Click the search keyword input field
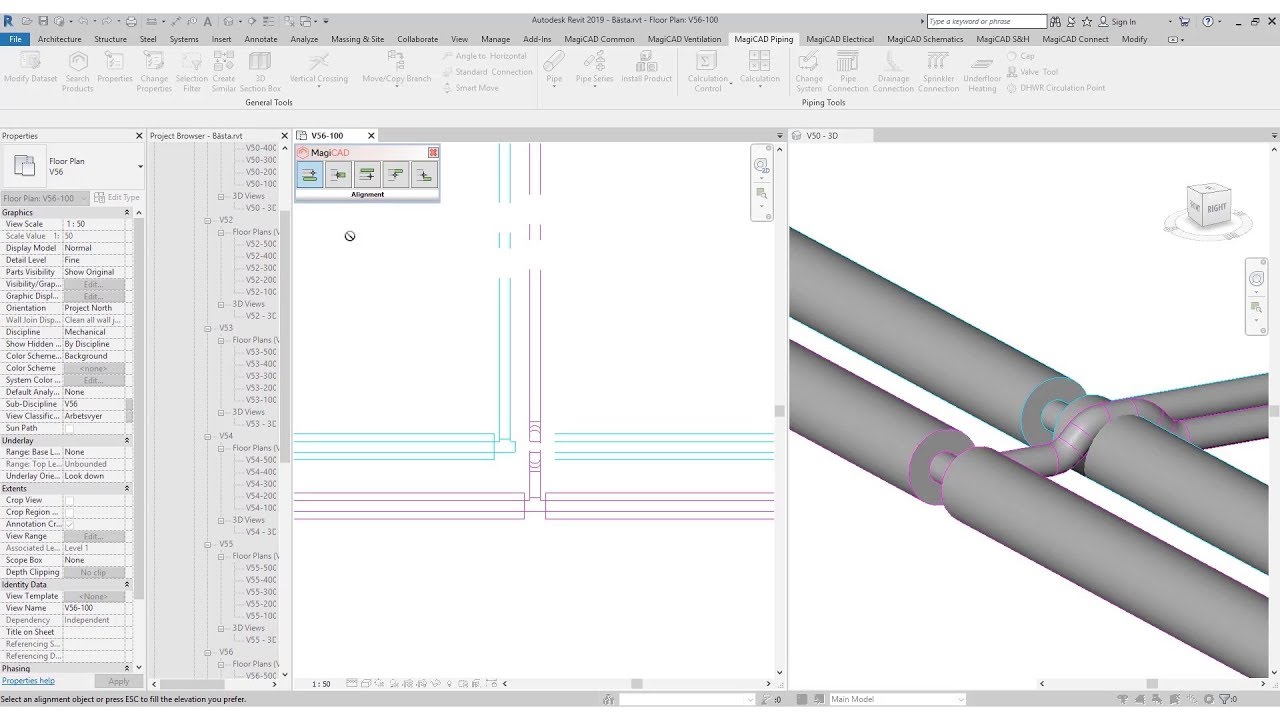 [x=986, y=21]
